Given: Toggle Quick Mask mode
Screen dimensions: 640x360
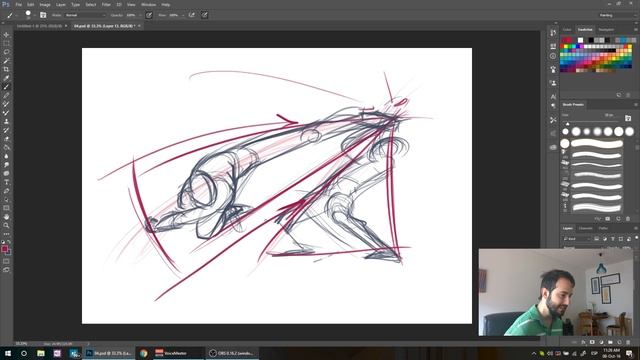Looking at the screenshot, I should [x=6, y=261].
